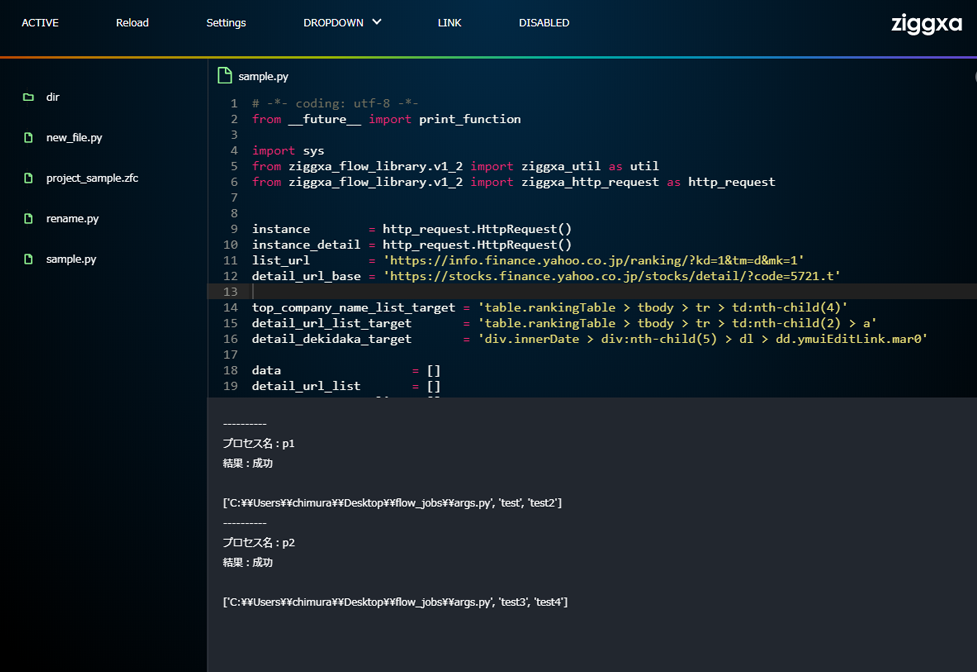Screen dimensions: 977x672
Task: Click 'ziggxa_http_request' on line 6
Action: (589, 182)
